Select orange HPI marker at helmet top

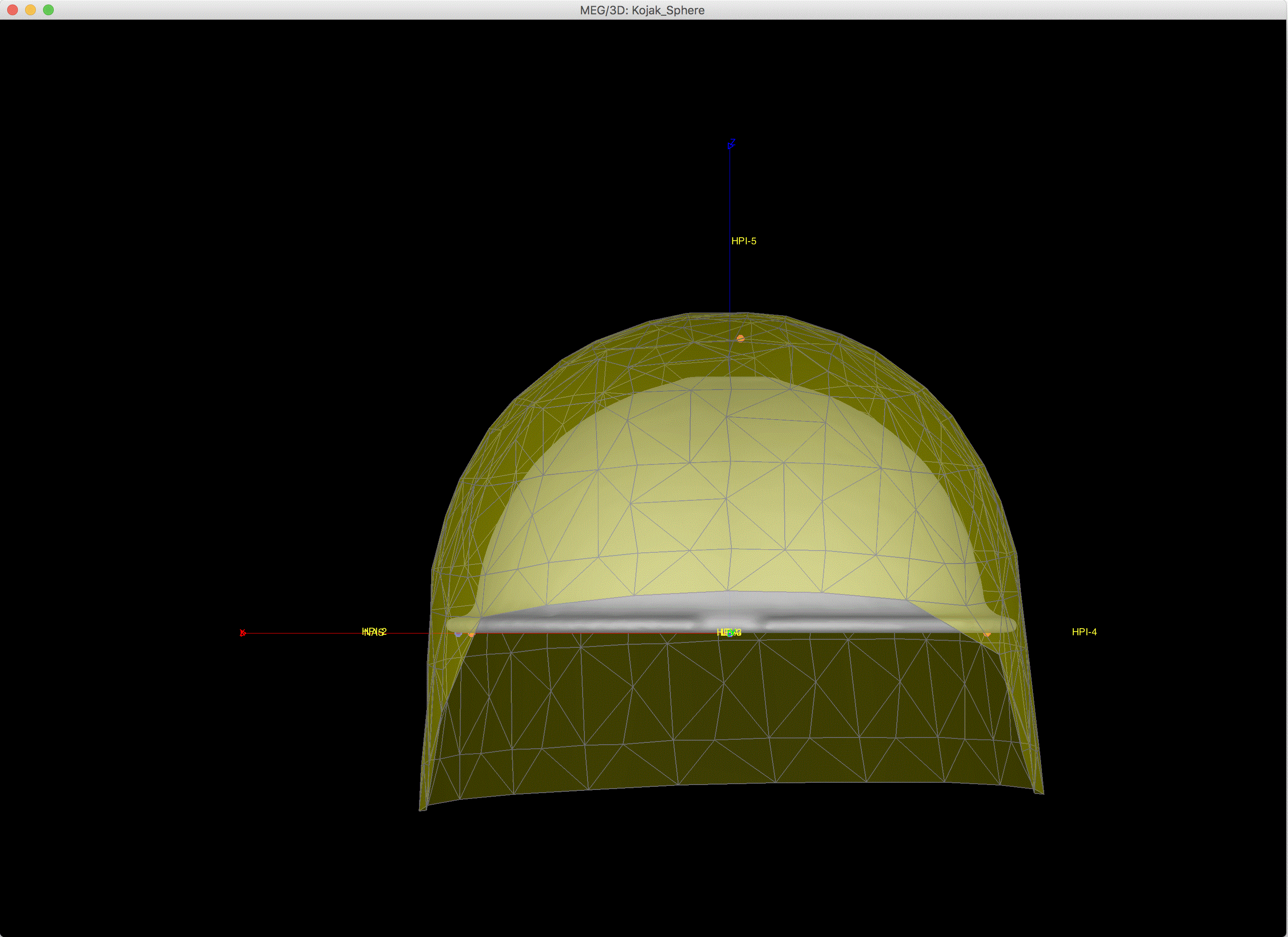(740, 338)
